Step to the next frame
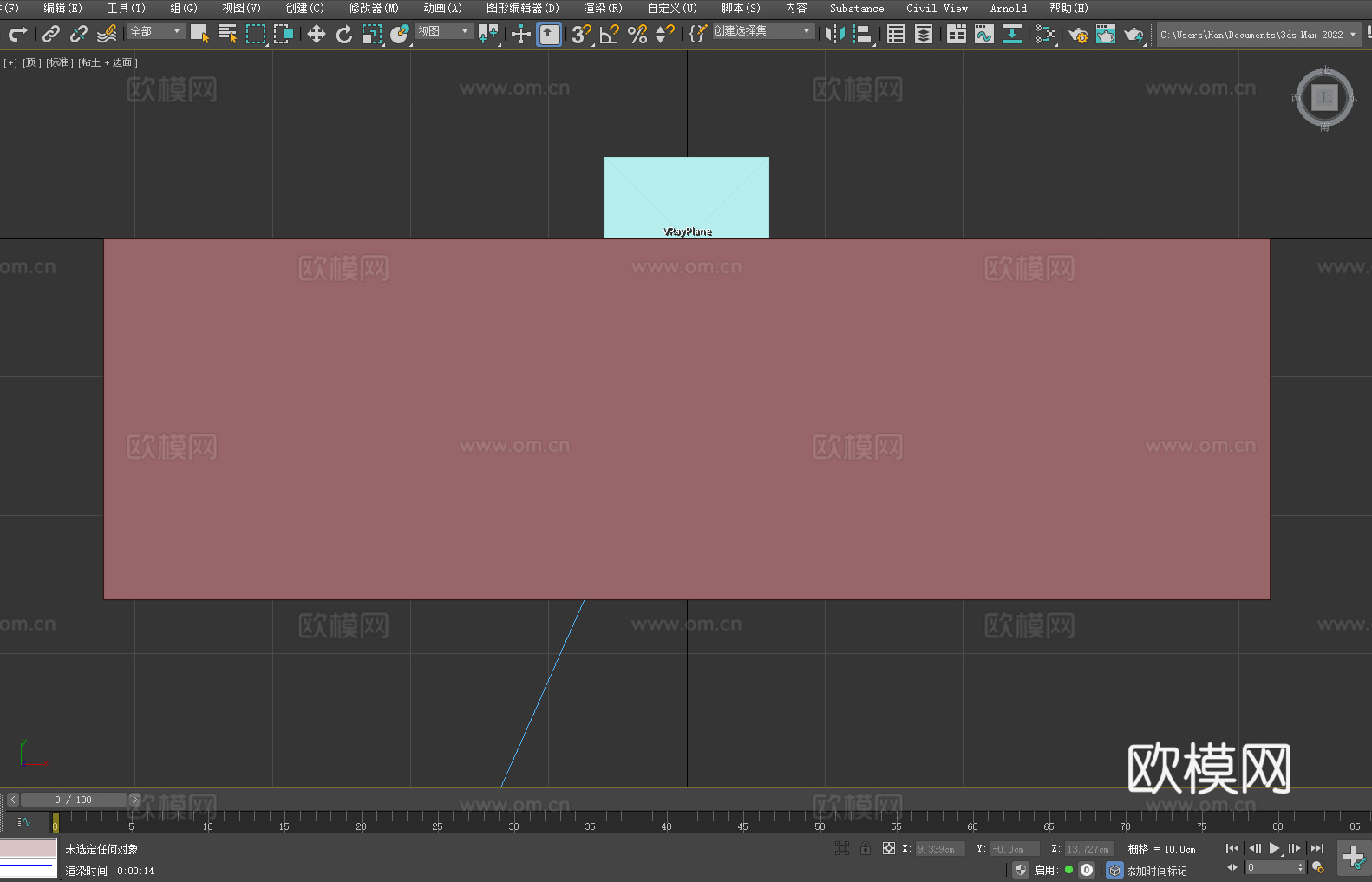Screen dimensions: 1372x882 coord(1295,848)
